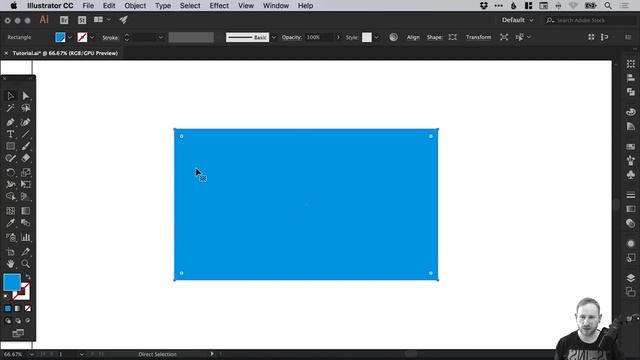This screenshot has height=360, width=640.
Task: Click the Align link in control bar
Action: [x=413, y=38]
